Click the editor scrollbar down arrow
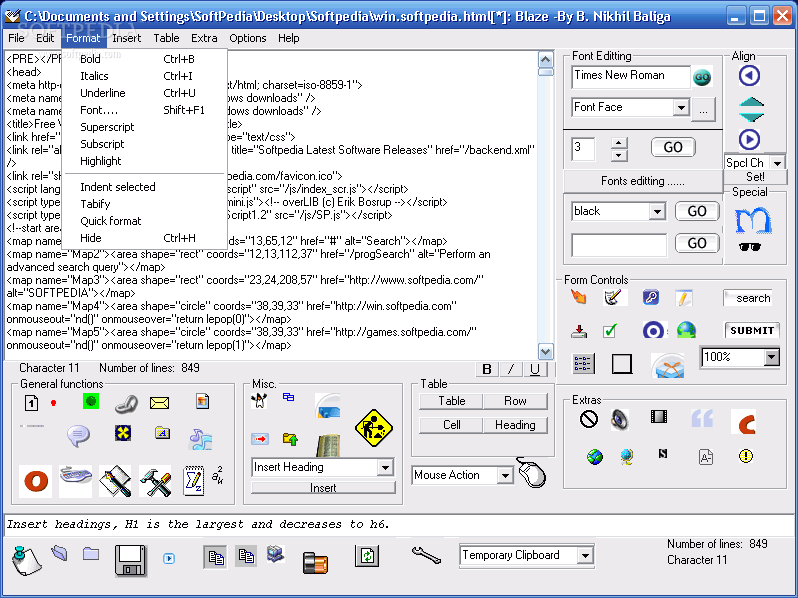 546,351
